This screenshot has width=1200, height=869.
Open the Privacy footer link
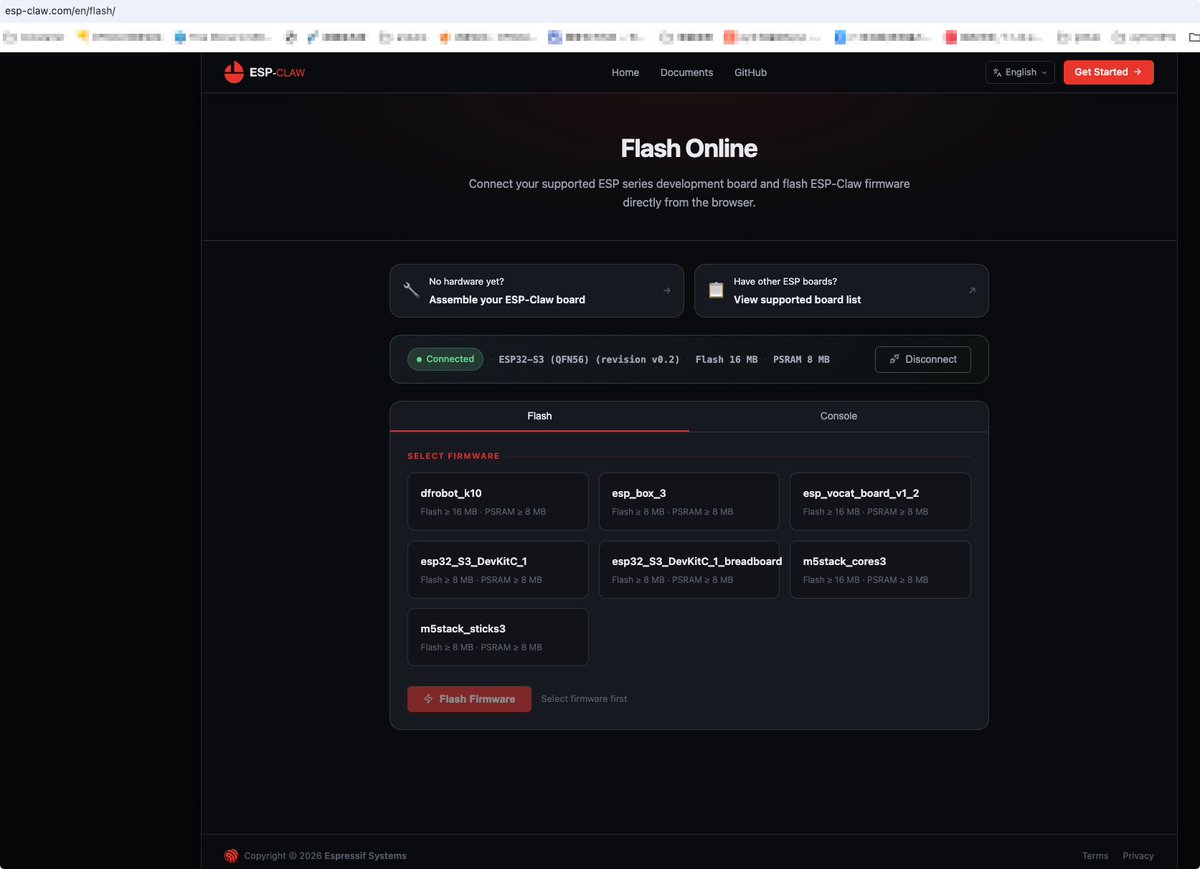click(1138, 856)
